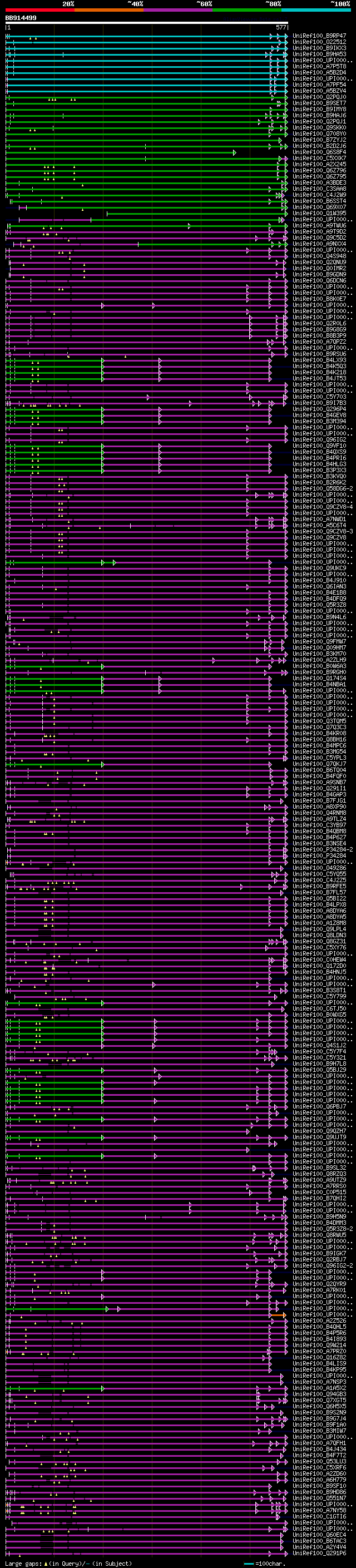Select hit UniRef100_A3BDE3
Viewport: 356px width, 1568px height.
[319, 182]
